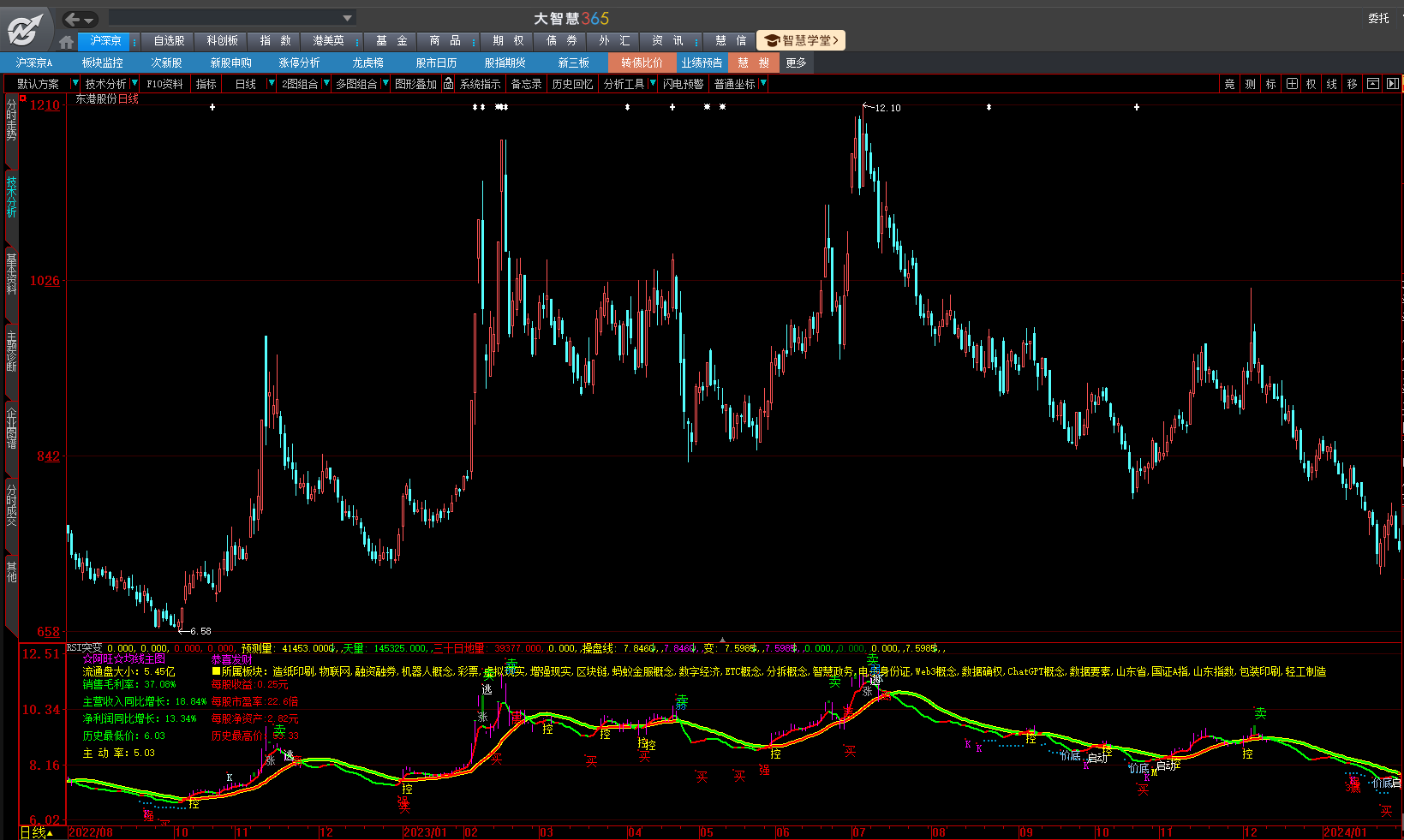This screenshot has width=1404, height=840.
Task: Click the 2023/01 timeline label
Action: coord(425,832)
